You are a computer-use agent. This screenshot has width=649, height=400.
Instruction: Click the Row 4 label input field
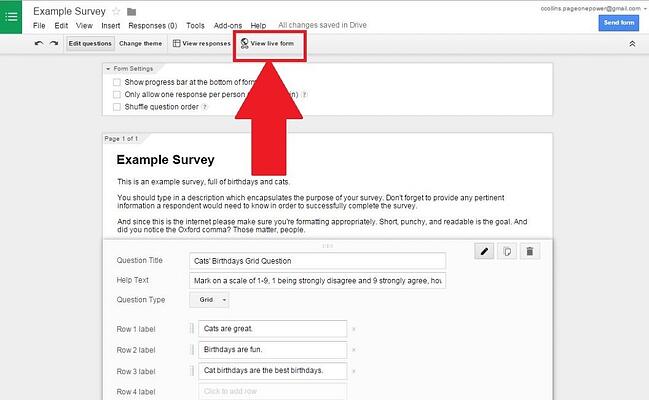[x=272, y=391]
